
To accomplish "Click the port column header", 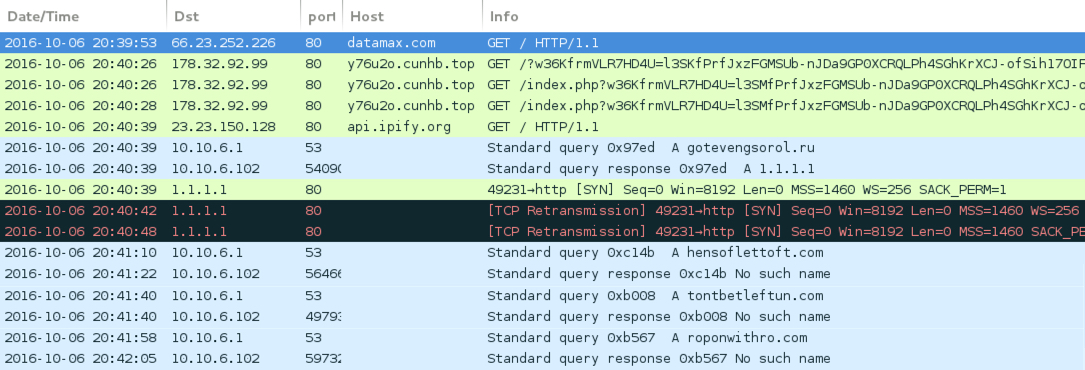I will coord(321,15).
